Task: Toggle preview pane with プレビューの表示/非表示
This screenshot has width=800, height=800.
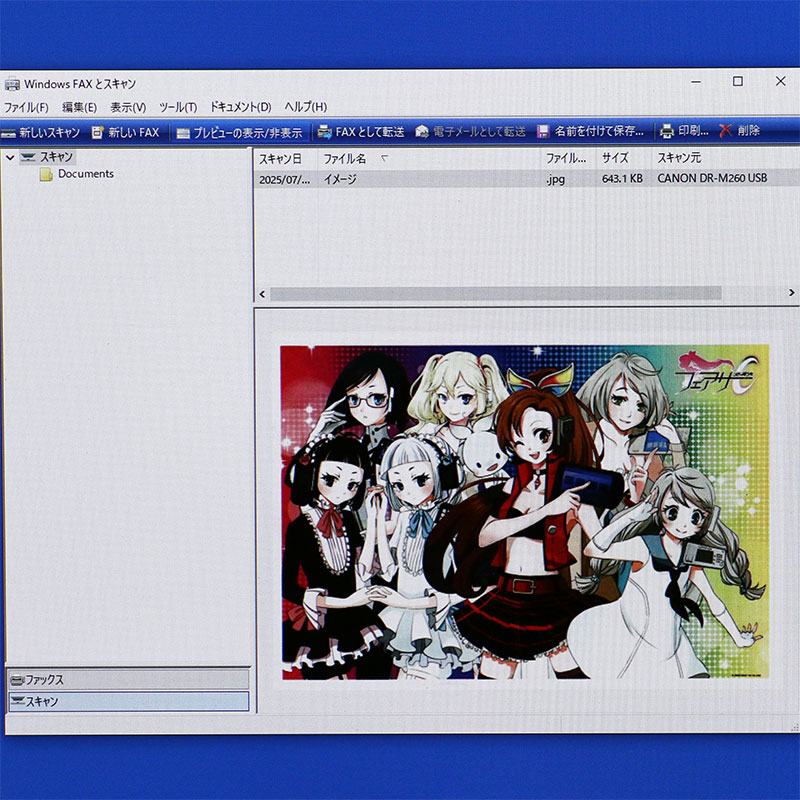Action: 182,132
